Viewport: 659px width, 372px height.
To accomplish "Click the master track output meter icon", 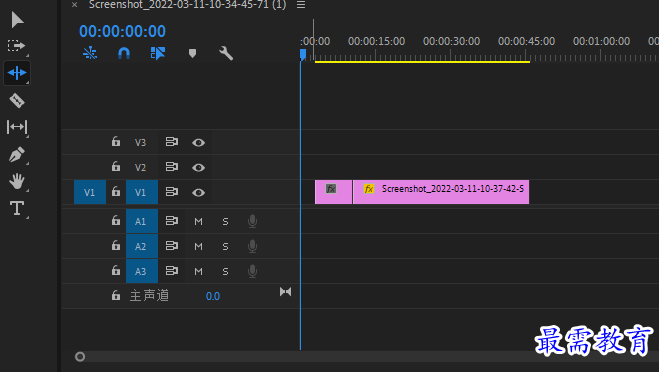I will coord(285,292).
